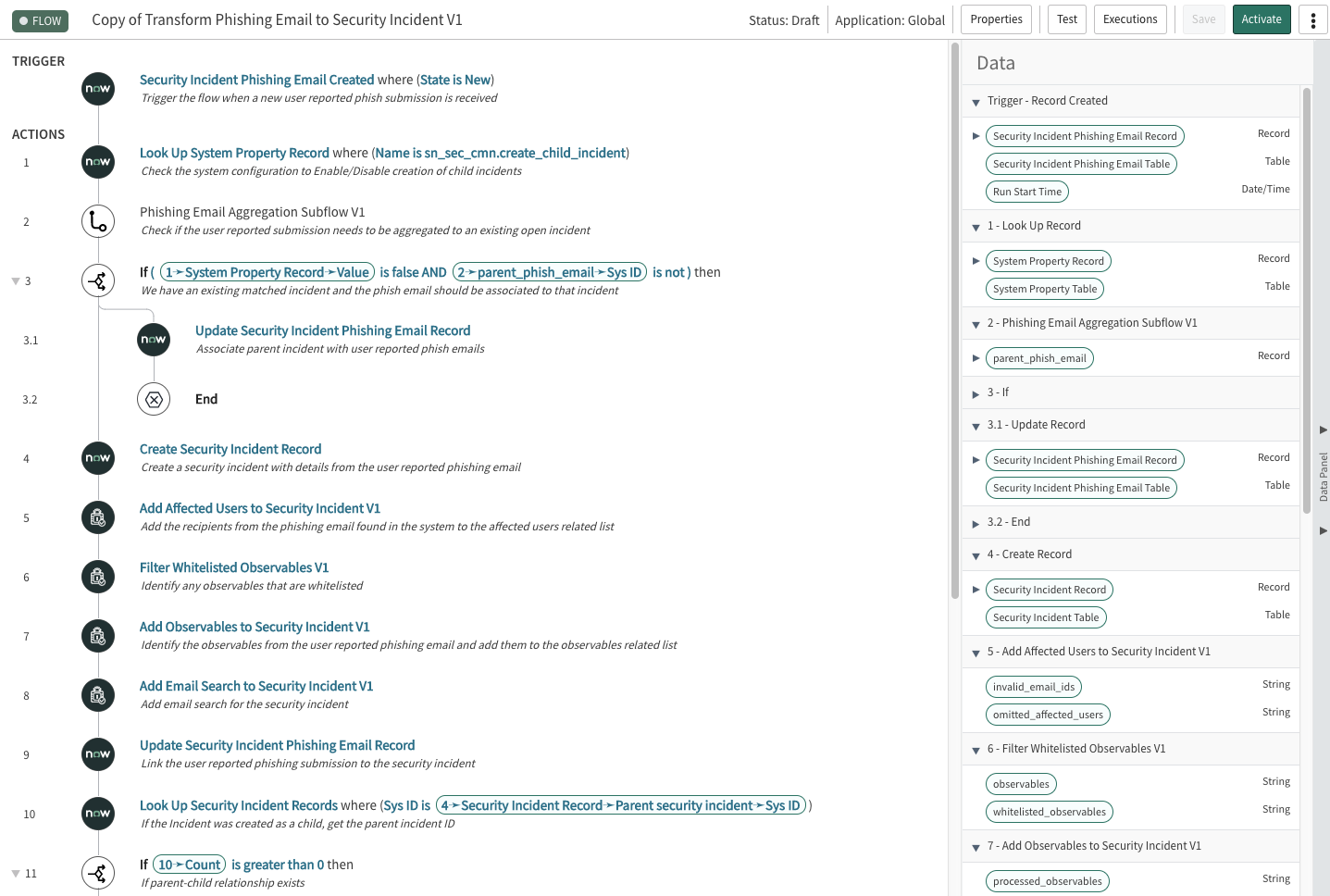1330x896 pixels.
Task: Select the invalid_email_ids data pill
Action: pos(1034,687)
